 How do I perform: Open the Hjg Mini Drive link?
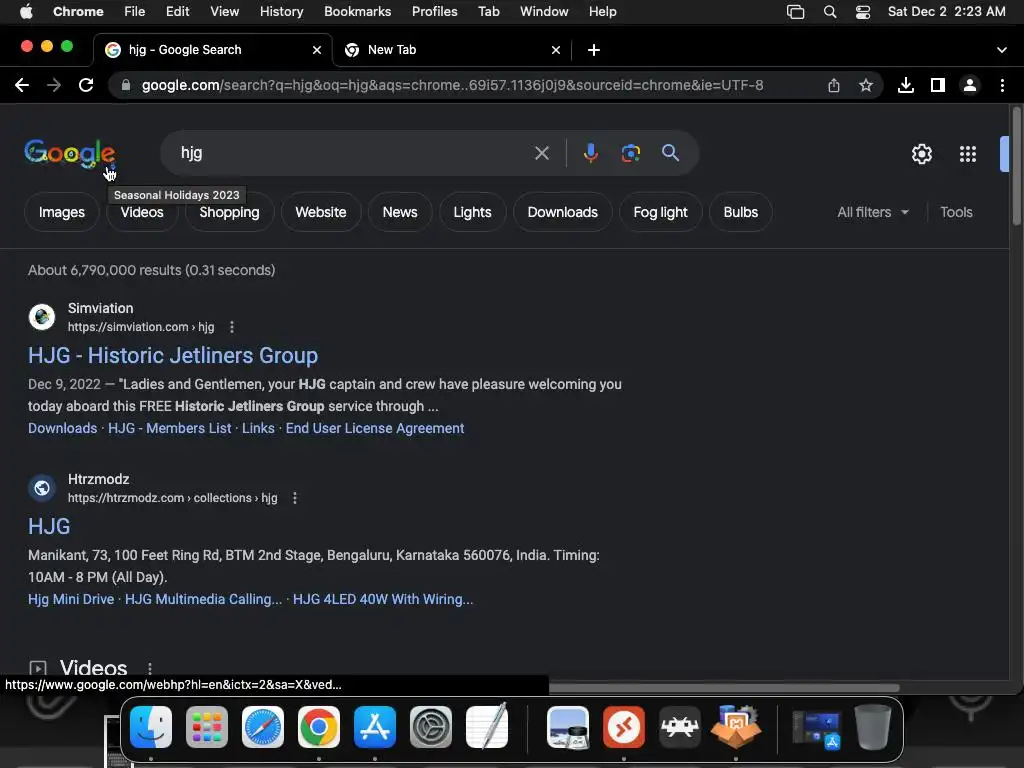click(71, 600)
